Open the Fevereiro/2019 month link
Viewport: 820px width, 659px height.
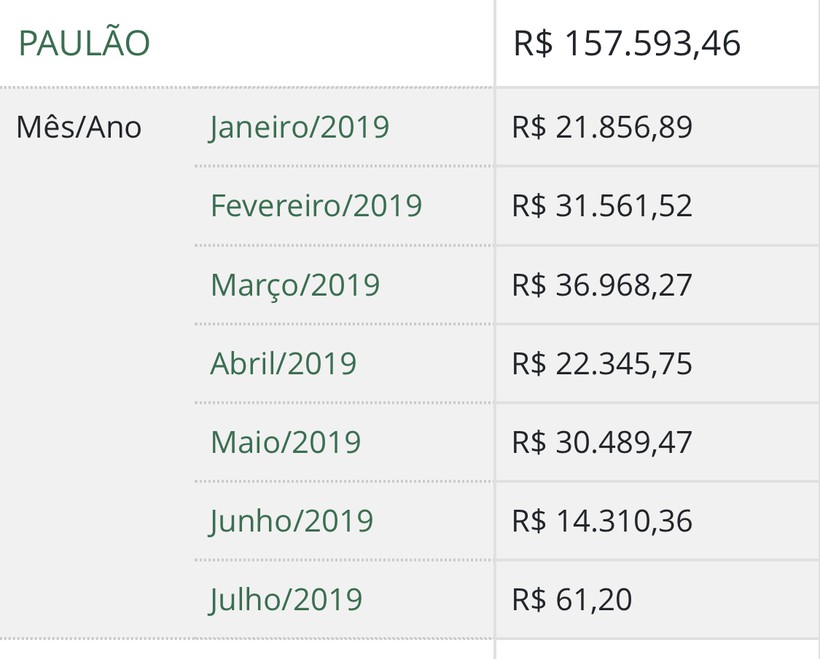click(x=316, y=206)
